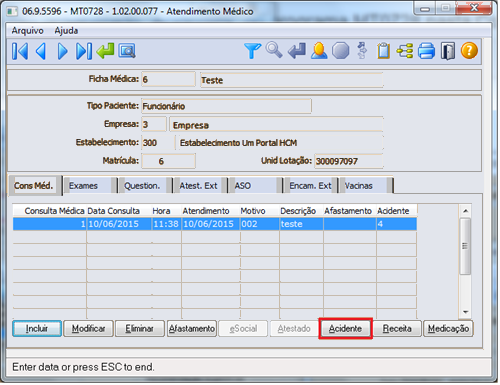
Task: Go to the next record arrow
Action: coord(62,51)
